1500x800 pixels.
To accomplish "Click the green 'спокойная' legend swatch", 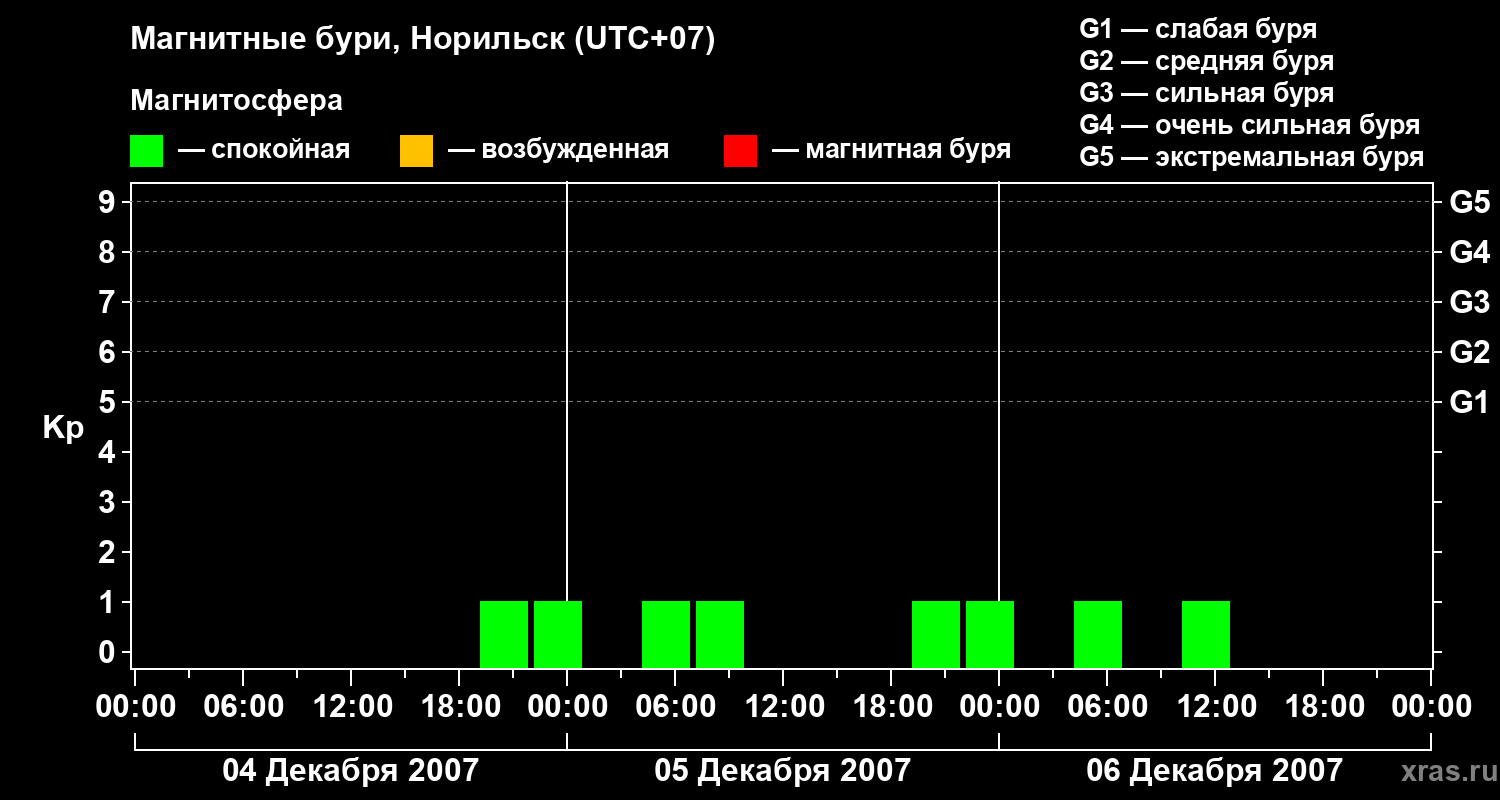I will tap(146, 151).
